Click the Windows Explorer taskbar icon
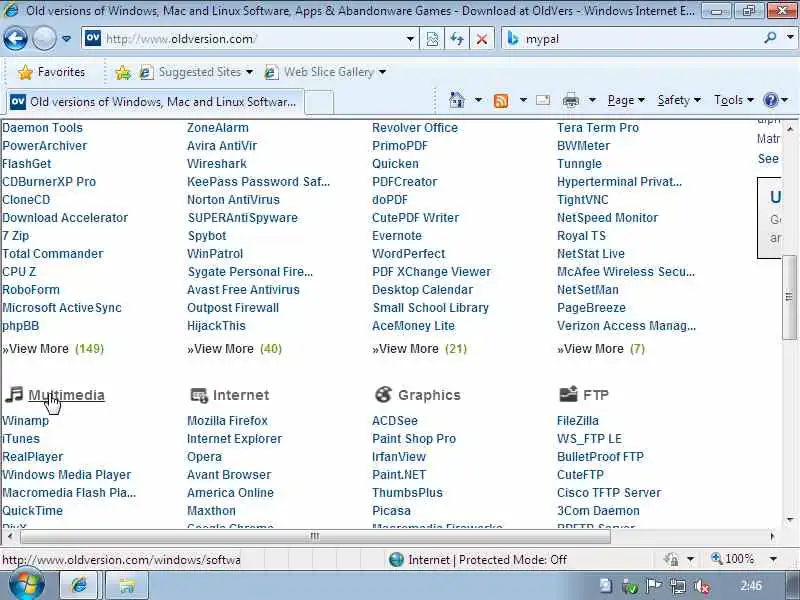Viewport: 800px width, 600px height. (127, 585)
